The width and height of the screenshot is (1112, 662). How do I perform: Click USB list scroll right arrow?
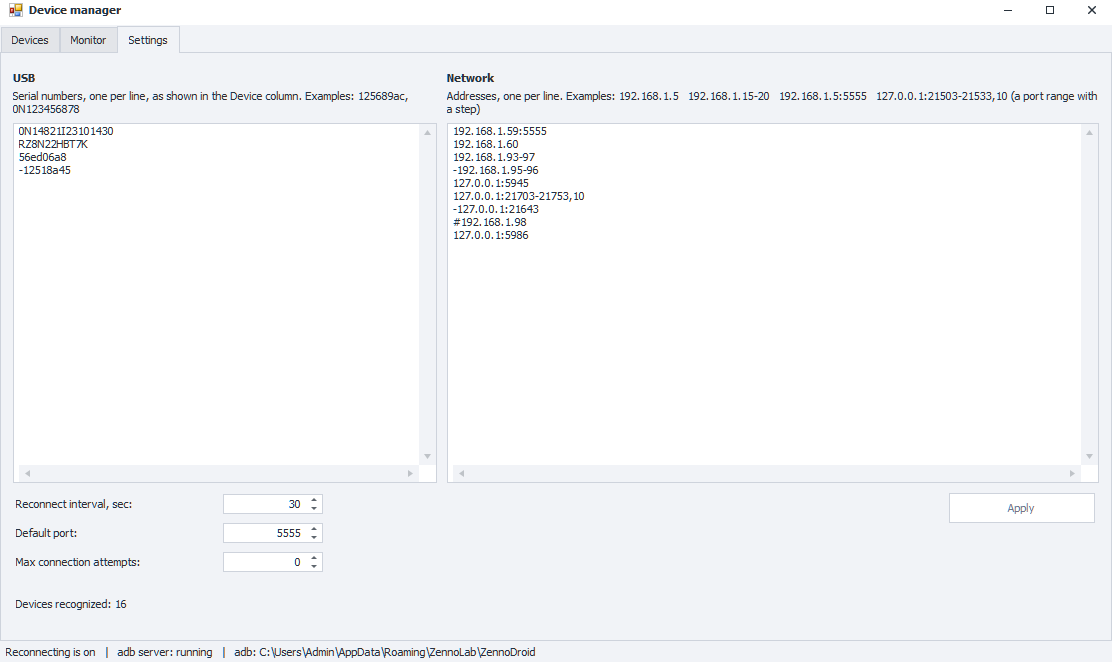[x=410, y=473]
